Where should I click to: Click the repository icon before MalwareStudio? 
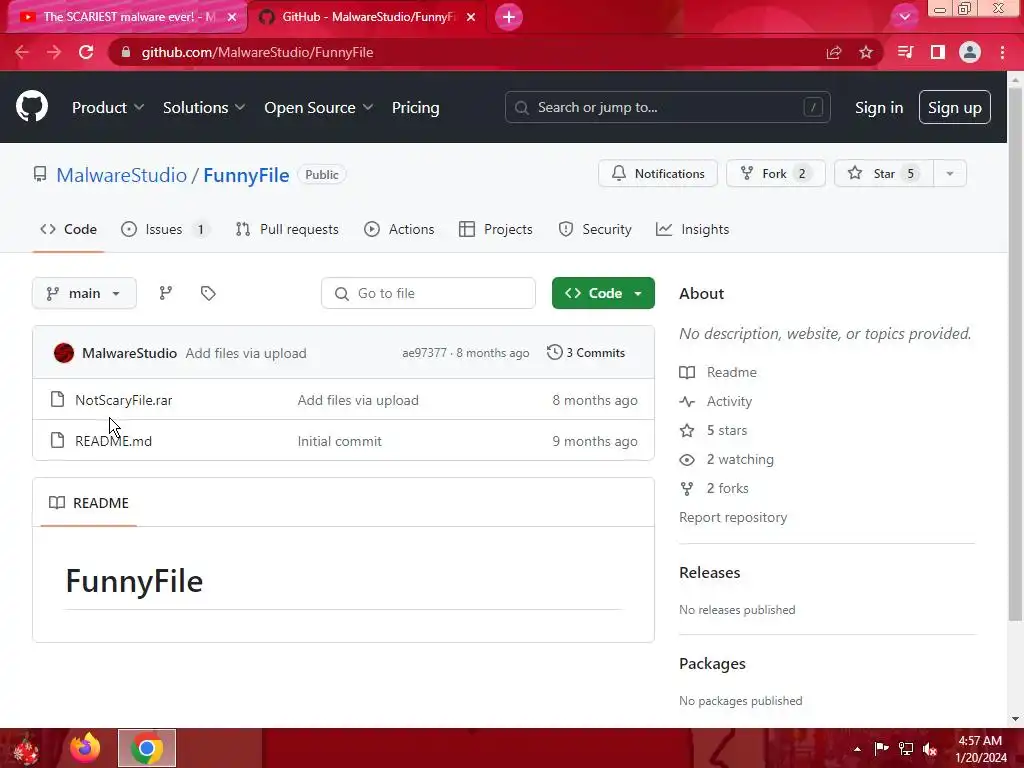40,174
